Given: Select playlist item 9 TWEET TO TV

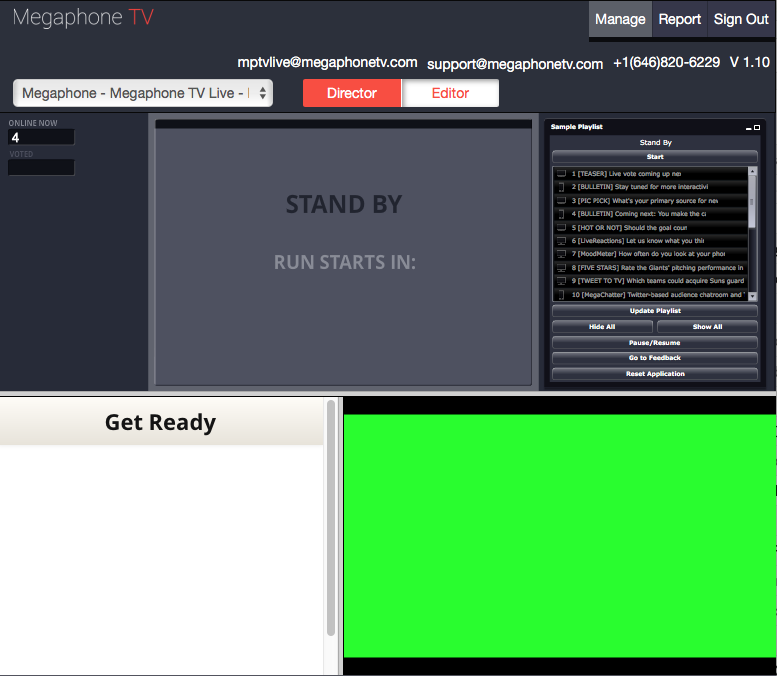Looking at the screenshot, I should tap(650, 281).
